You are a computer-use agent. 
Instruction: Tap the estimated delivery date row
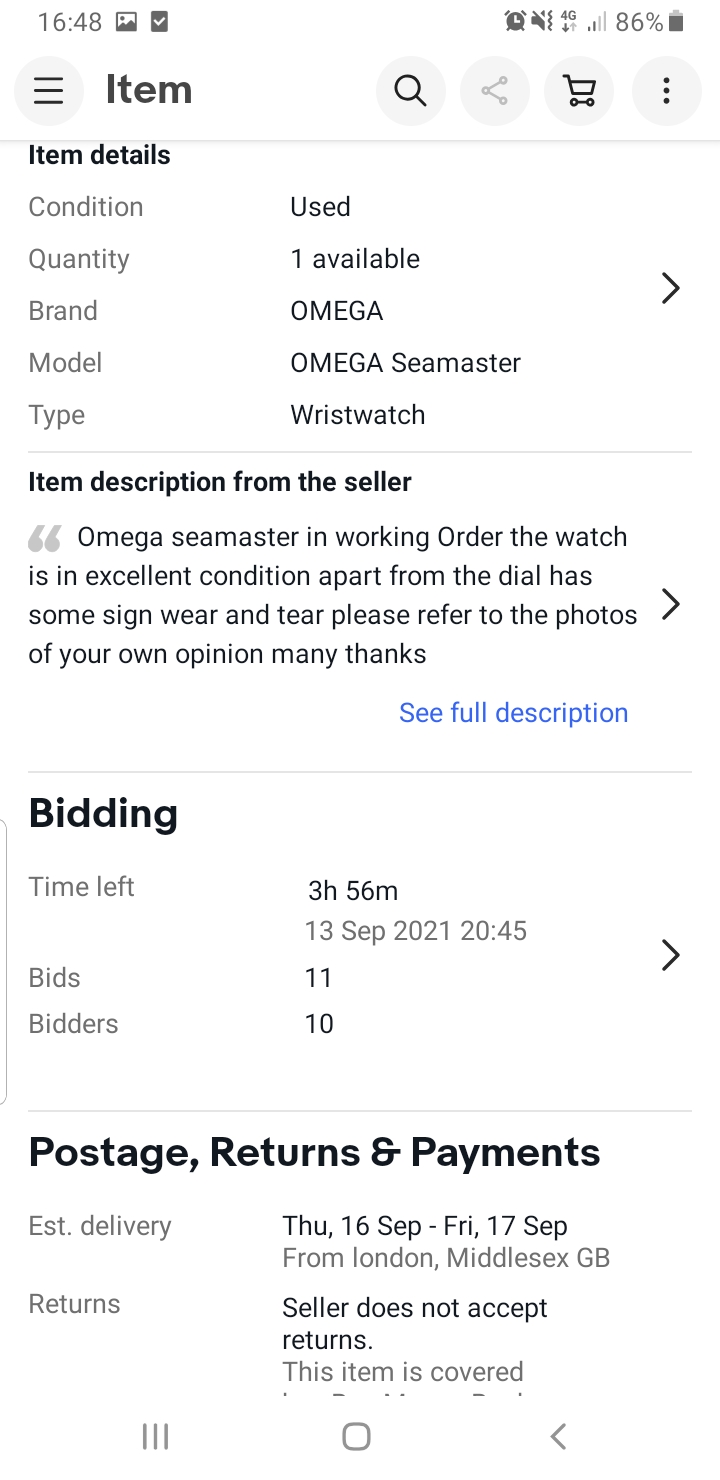pos(425,1226)
